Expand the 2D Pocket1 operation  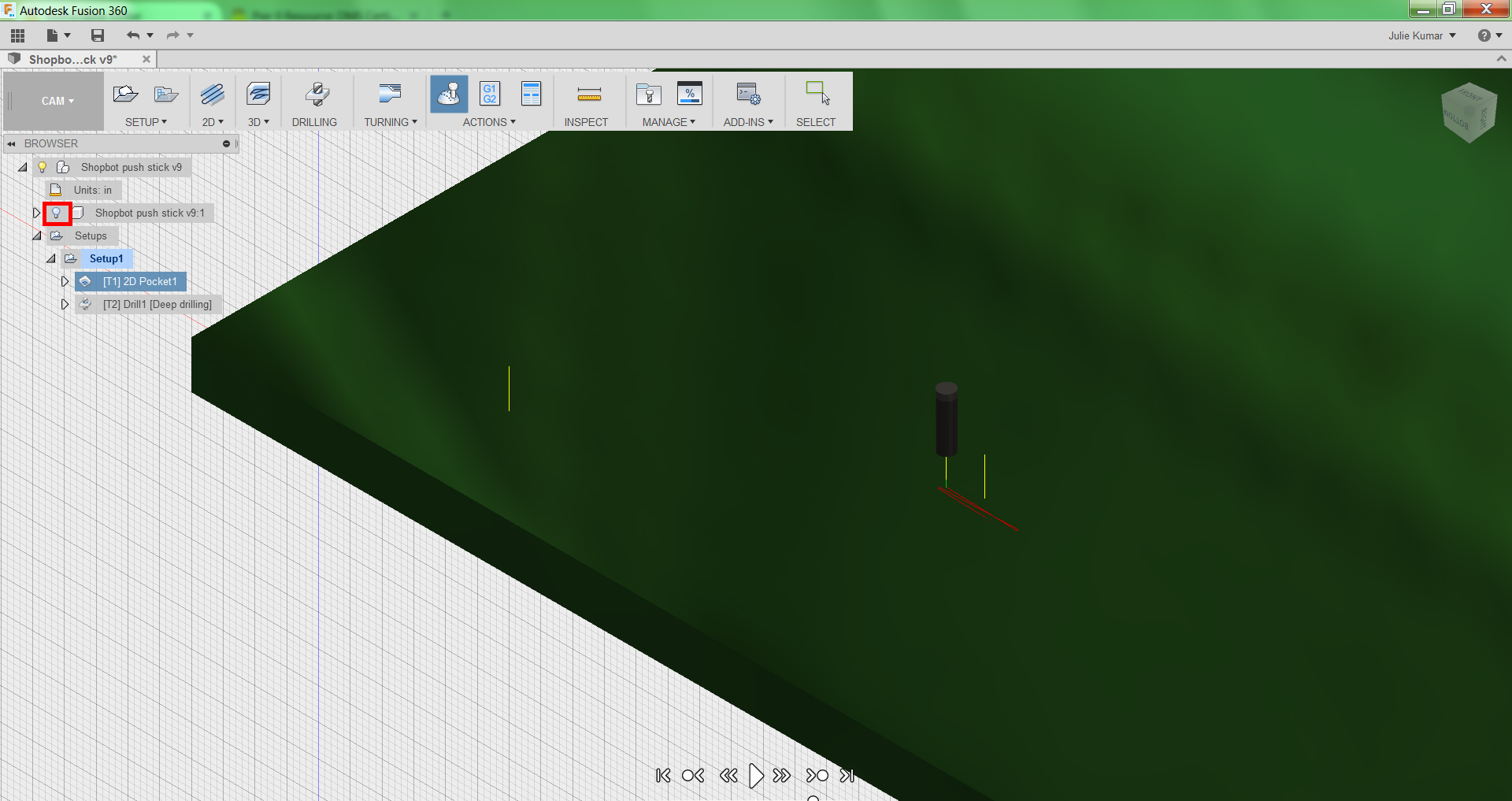(x=65, y=282)
